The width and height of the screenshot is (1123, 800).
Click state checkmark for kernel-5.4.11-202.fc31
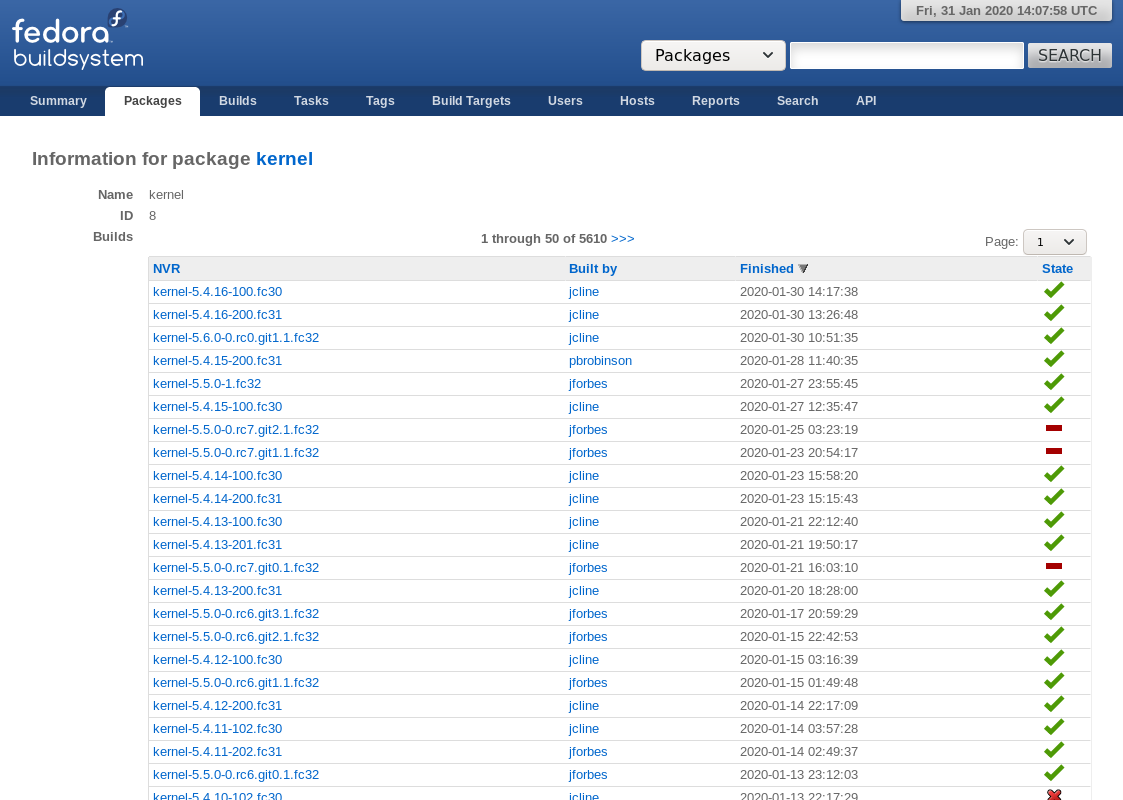pos(1054,750)
